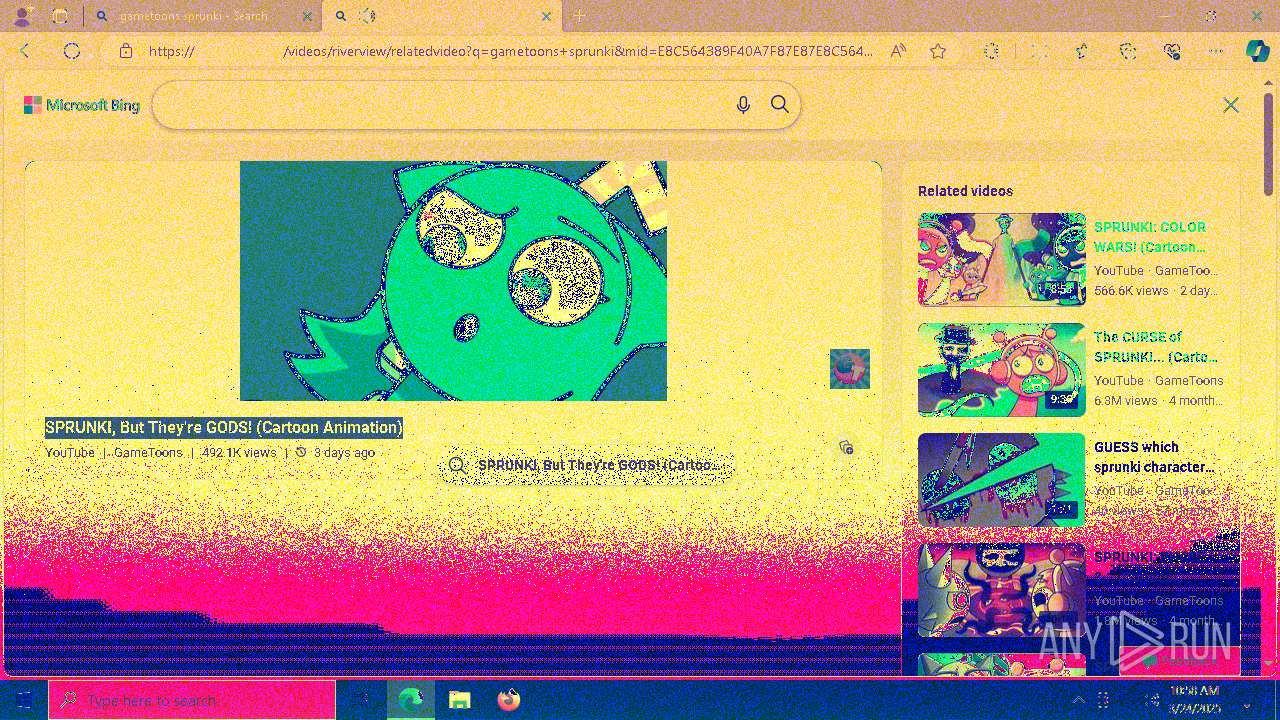Click the floating 'SPRUNKI, But They're GODS' pill

pos(587,465)
